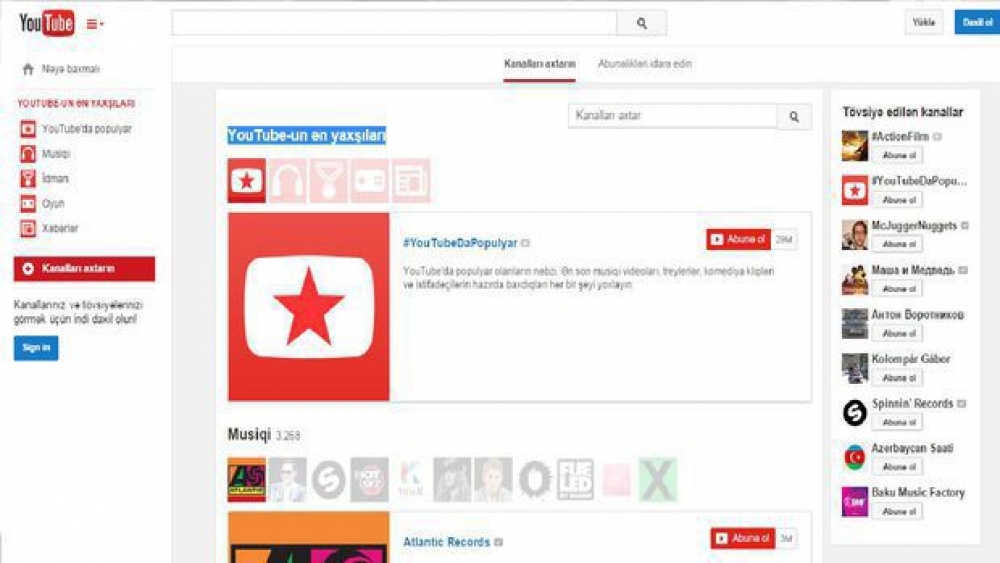The height and width of the screenshot is (563, 1000).
Task: Click the red Kanalları axtarın sidebar button
Action: 84,268
